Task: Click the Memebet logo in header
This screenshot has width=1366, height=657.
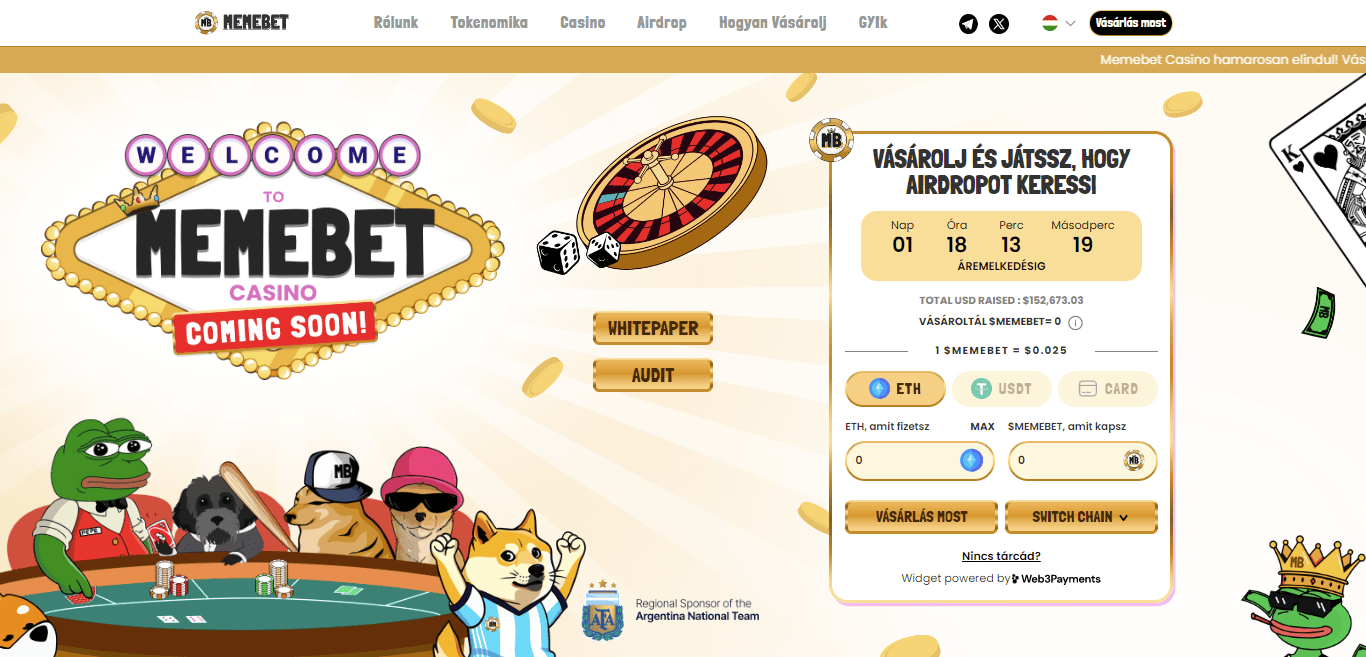Action: (242, 22)
